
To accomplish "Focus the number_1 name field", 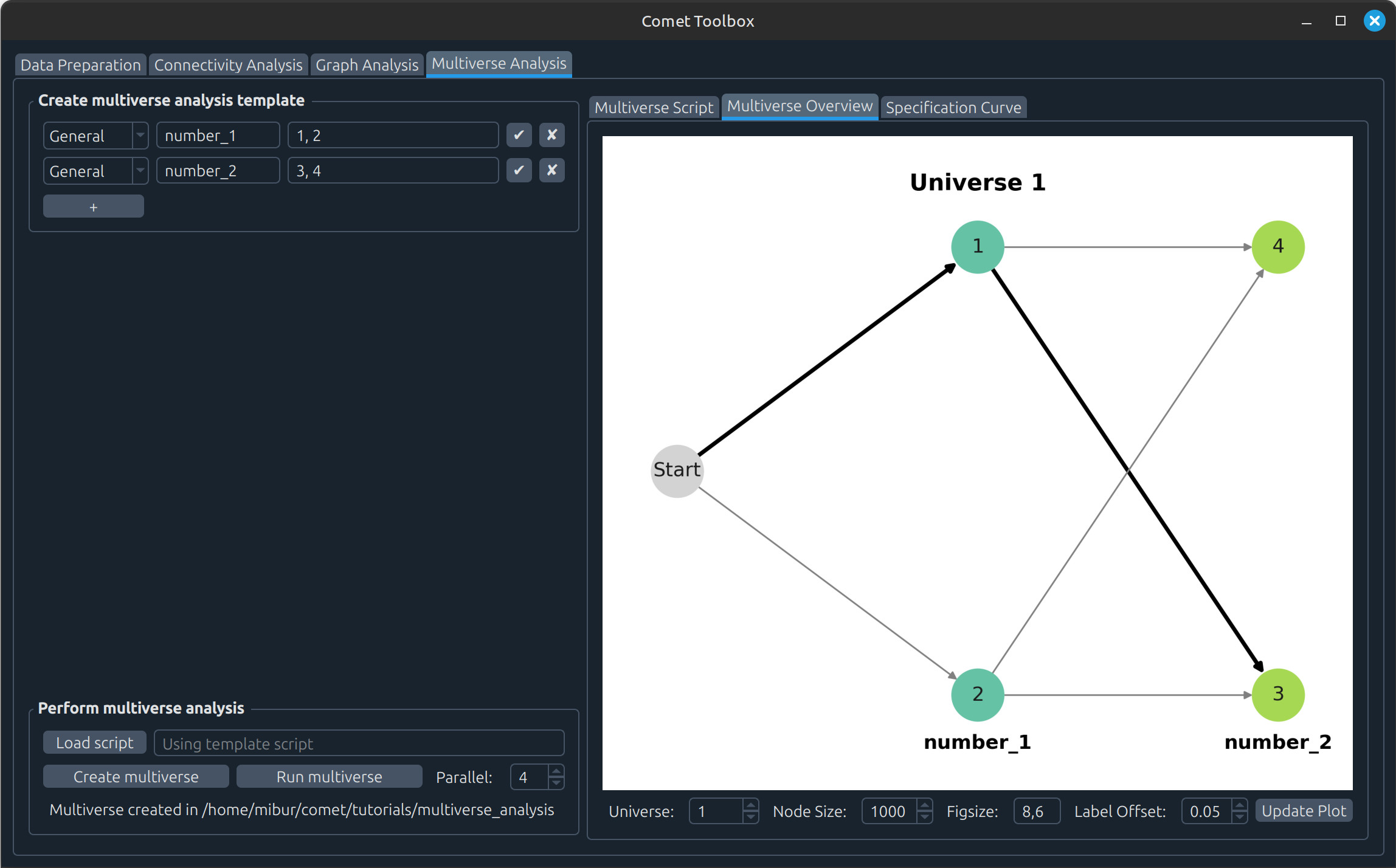I will 218,136.
